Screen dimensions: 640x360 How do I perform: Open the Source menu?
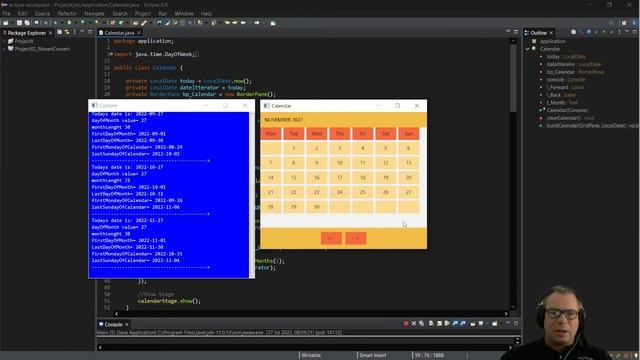coord(42,13)
